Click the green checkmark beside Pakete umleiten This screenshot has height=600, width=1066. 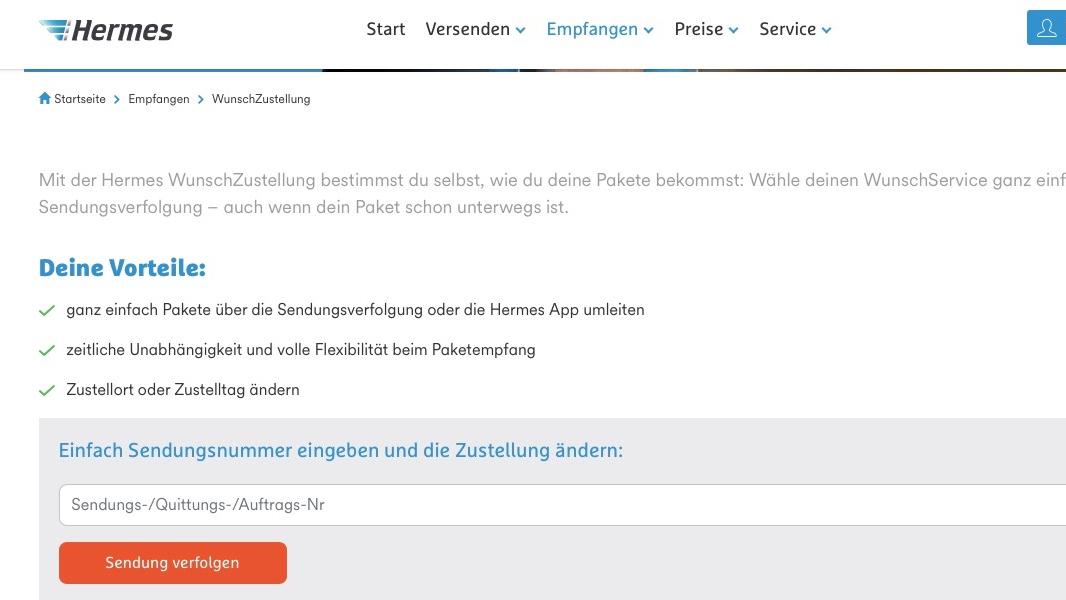(47, 310)
